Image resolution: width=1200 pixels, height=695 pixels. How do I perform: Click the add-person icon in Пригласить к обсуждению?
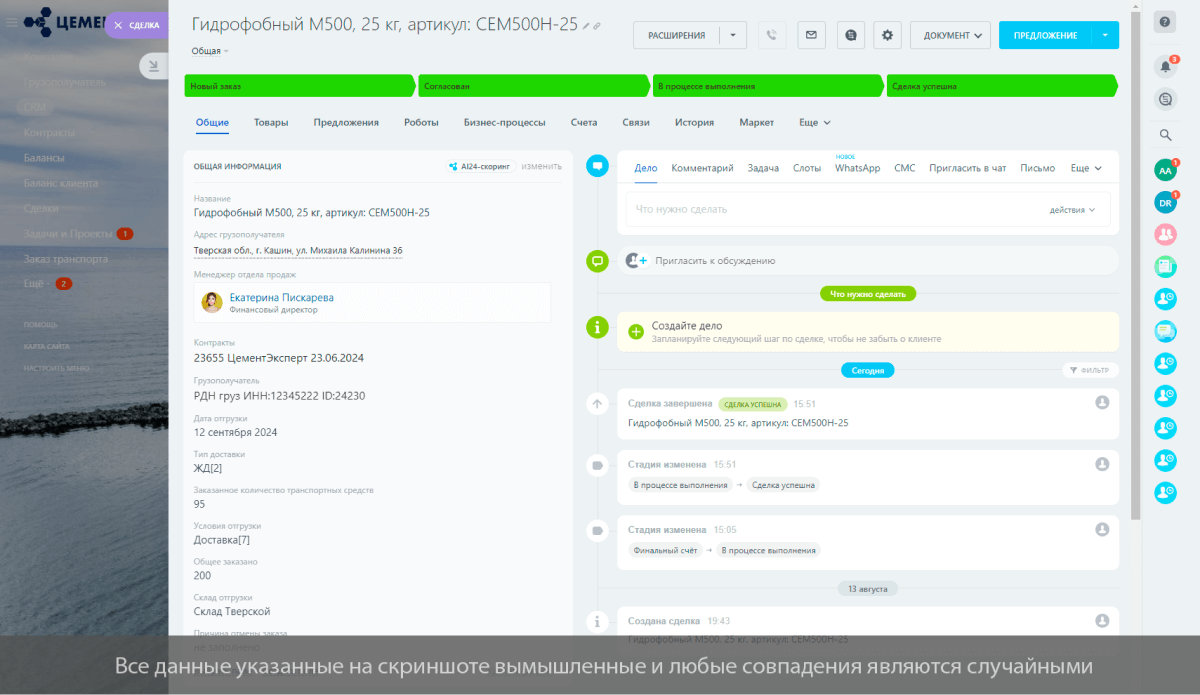point(636,261)
